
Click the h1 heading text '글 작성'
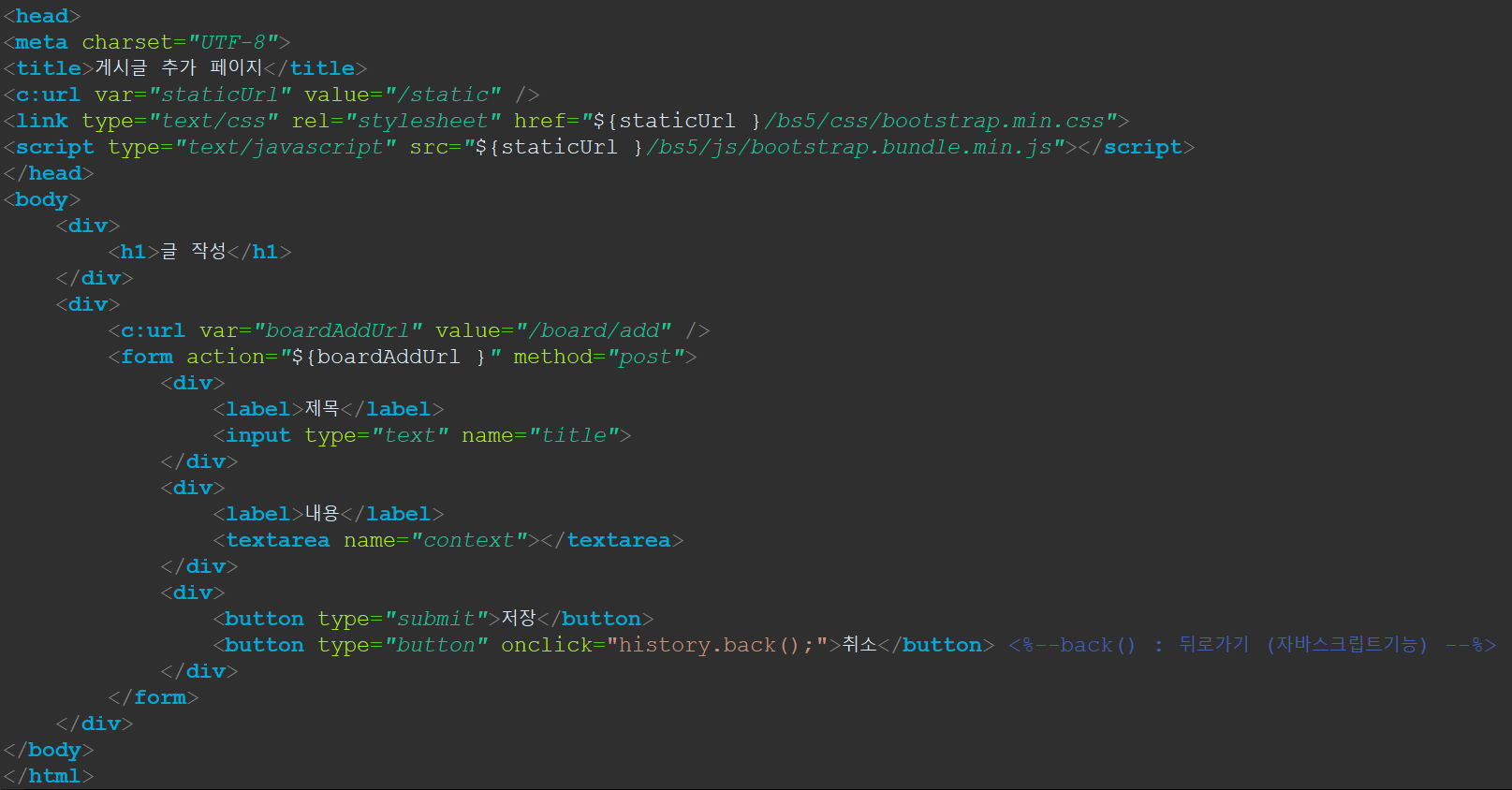194,251
